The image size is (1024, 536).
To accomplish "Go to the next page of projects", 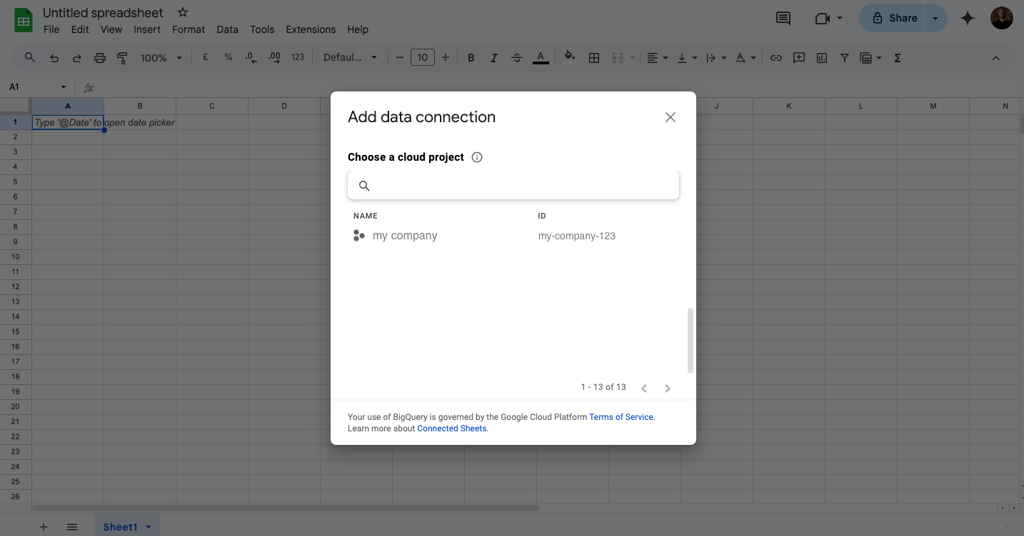I will coord(667,388).
